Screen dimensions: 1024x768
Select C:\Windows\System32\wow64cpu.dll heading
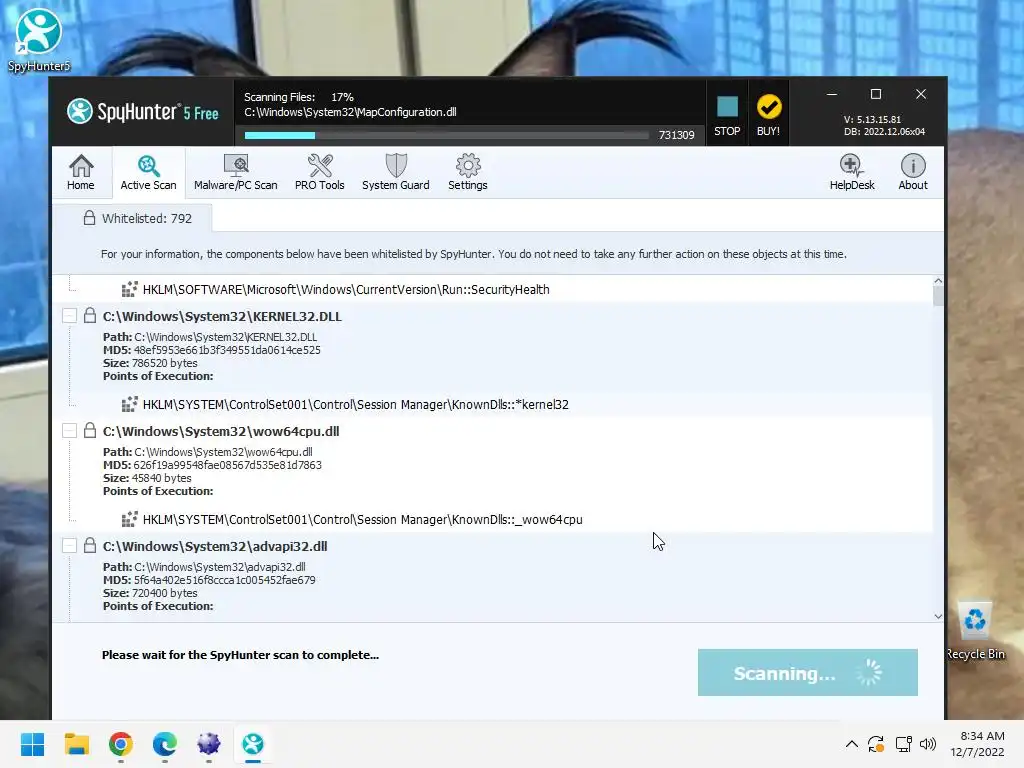tap(221, 432)
